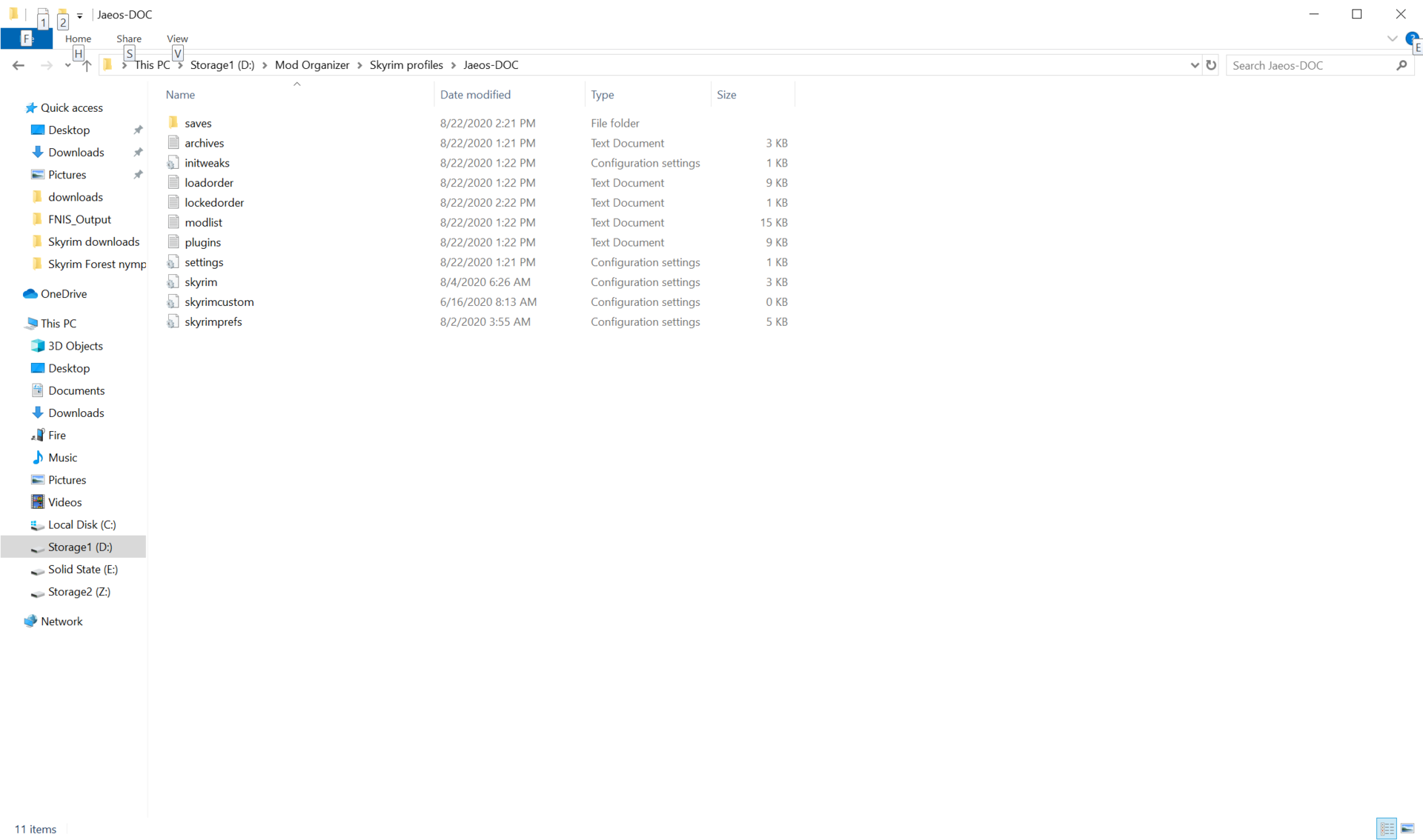The height and width of the screenshot is (840, 1423).
Task: Open the Help icon
Action: [x=1411, y=39]
